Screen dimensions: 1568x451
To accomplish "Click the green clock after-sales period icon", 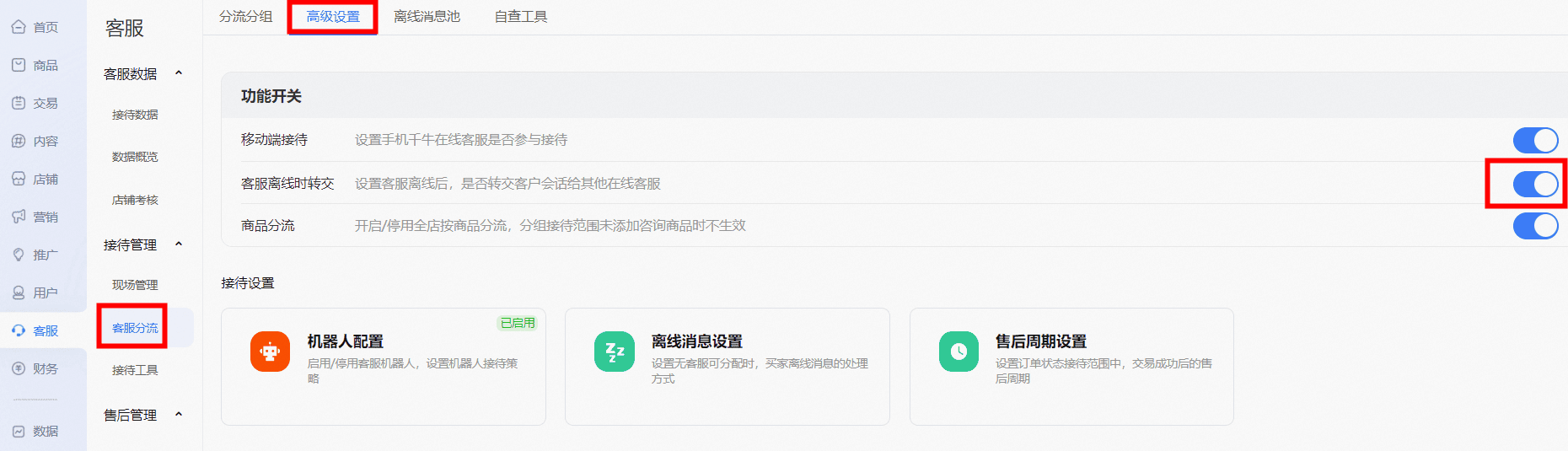I will [x=959, y=352].
